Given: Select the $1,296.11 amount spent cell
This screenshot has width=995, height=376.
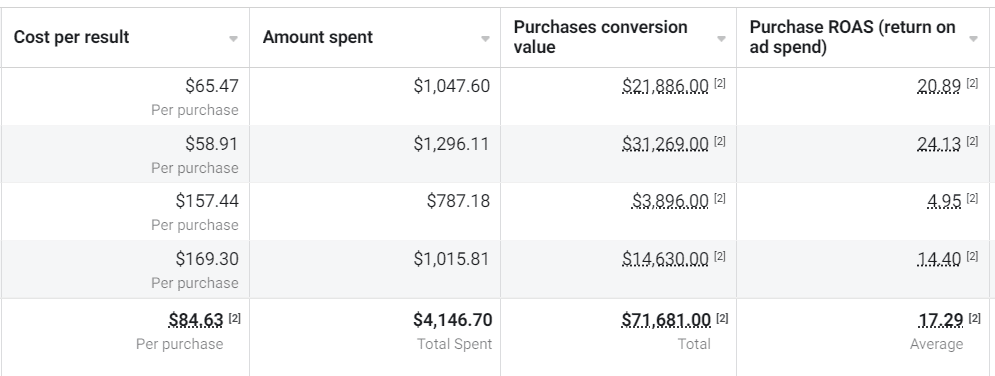Looking at the screenshot, I should [375, 154].
